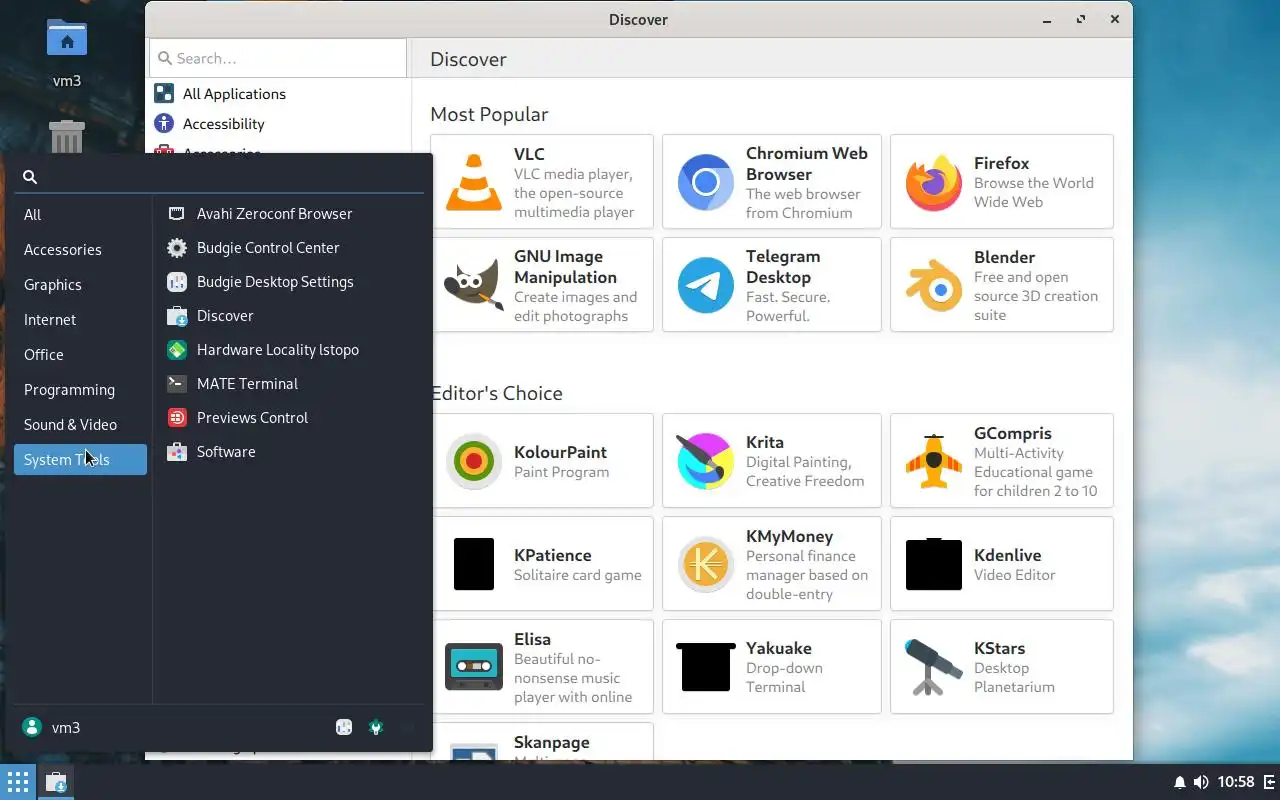
Task: Open the notifications bell in the panel
Action: (1180, 782)
